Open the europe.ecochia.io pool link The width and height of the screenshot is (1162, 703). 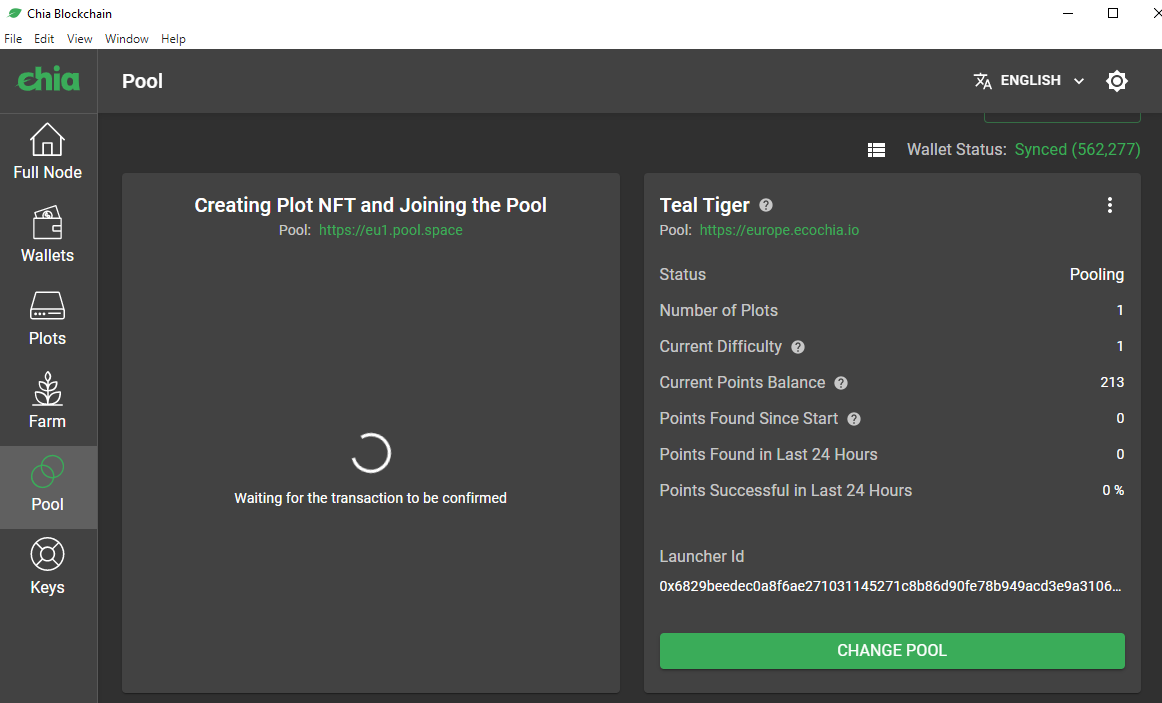779,230
